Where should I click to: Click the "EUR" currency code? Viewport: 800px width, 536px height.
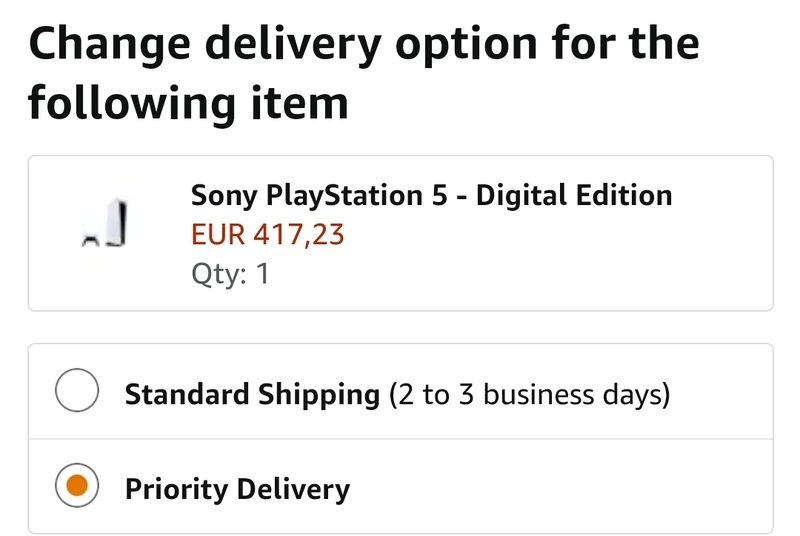click(216, 234)
